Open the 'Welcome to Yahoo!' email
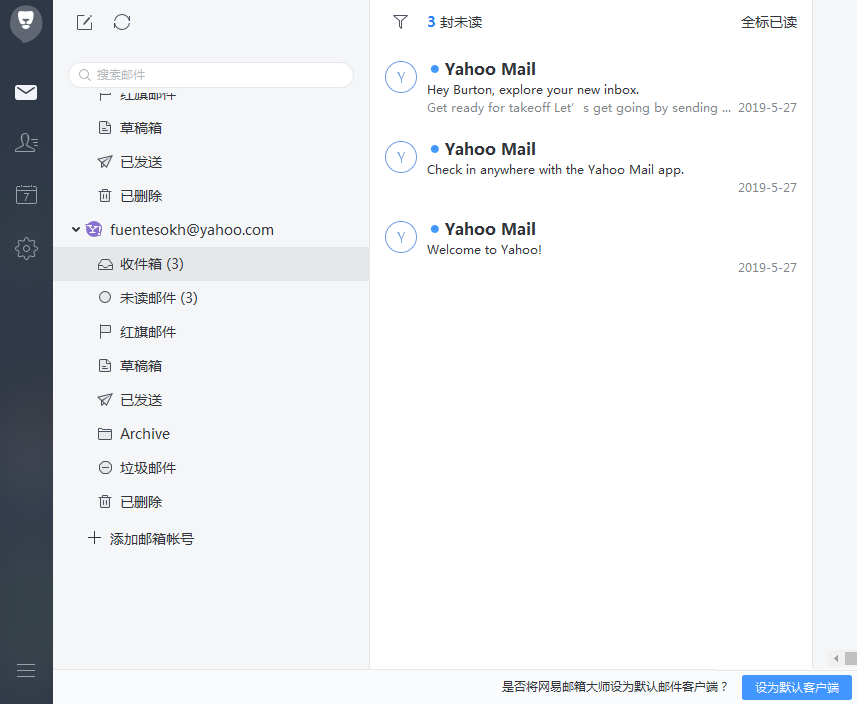This screenshot has height=704, width=857. (x=591, y=247)
